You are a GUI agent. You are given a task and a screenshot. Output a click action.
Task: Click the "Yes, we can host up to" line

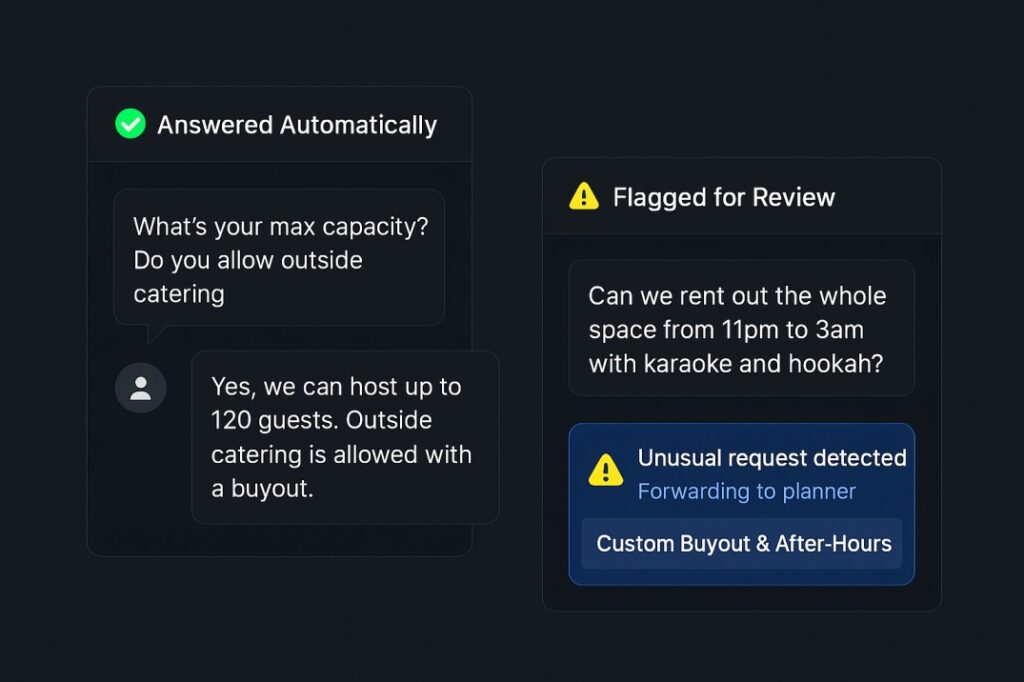[x=336, y=387]
